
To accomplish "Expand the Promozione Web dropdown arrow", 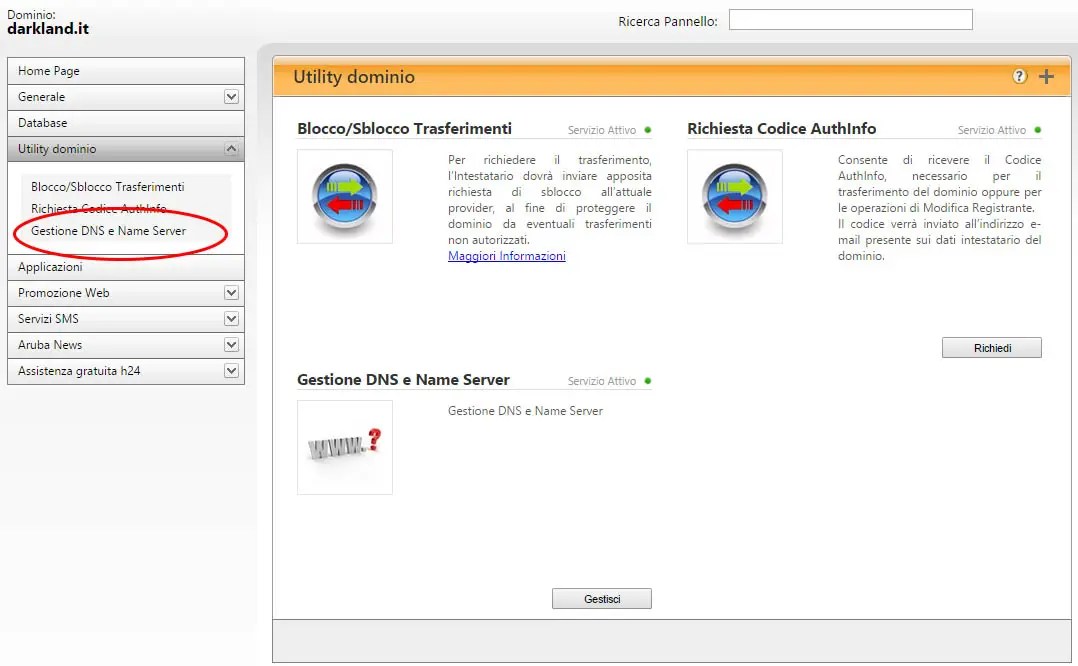I will click(231, 293).
